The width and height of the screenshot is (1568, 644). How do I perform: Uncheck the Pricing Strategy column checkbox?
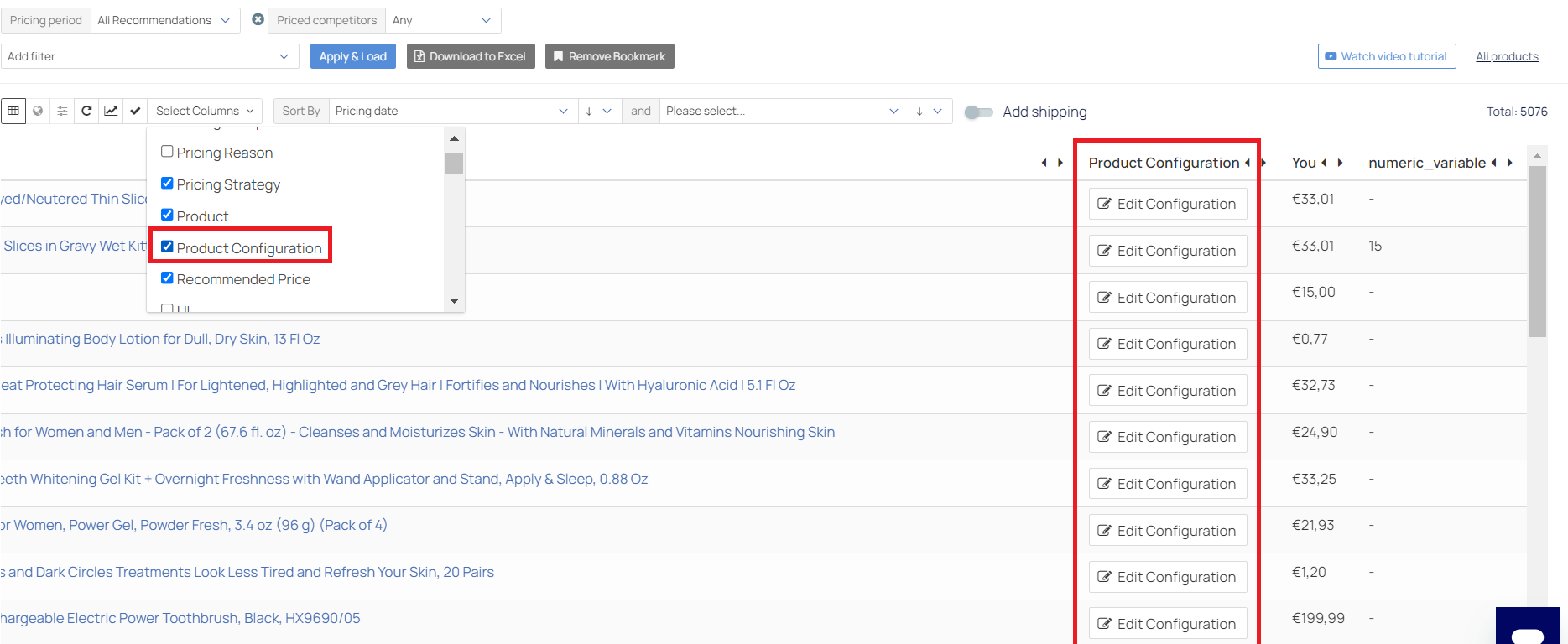pos(167,183)
